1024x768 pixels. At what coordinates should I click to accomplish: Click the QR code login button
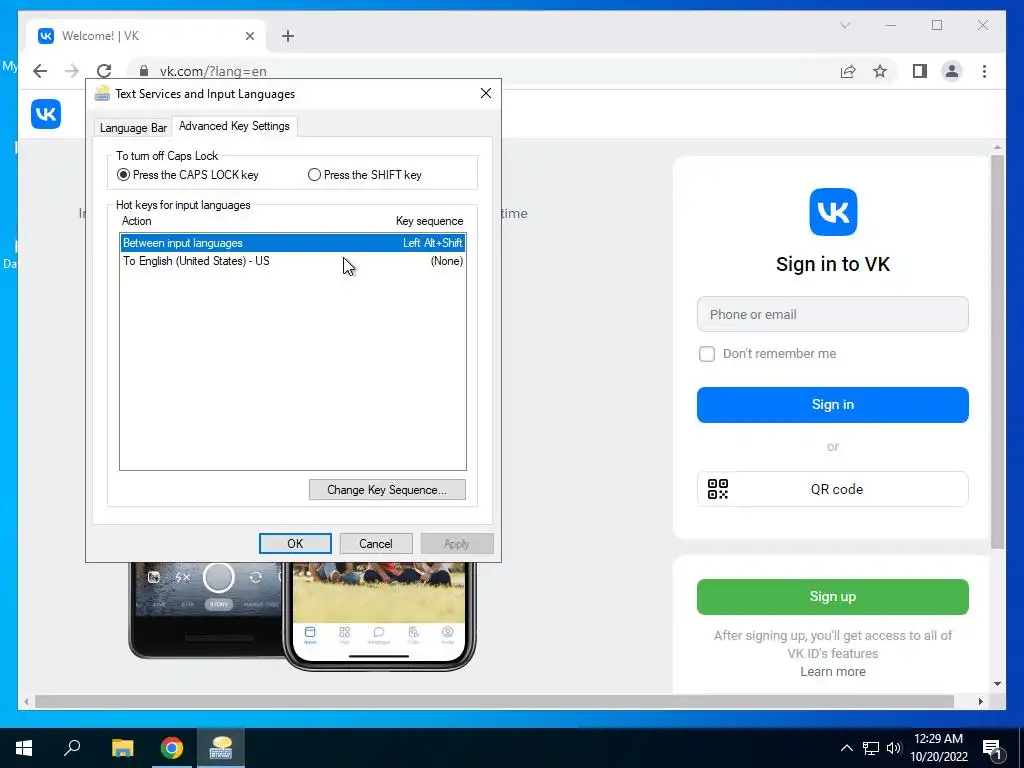tap(833, 489)
